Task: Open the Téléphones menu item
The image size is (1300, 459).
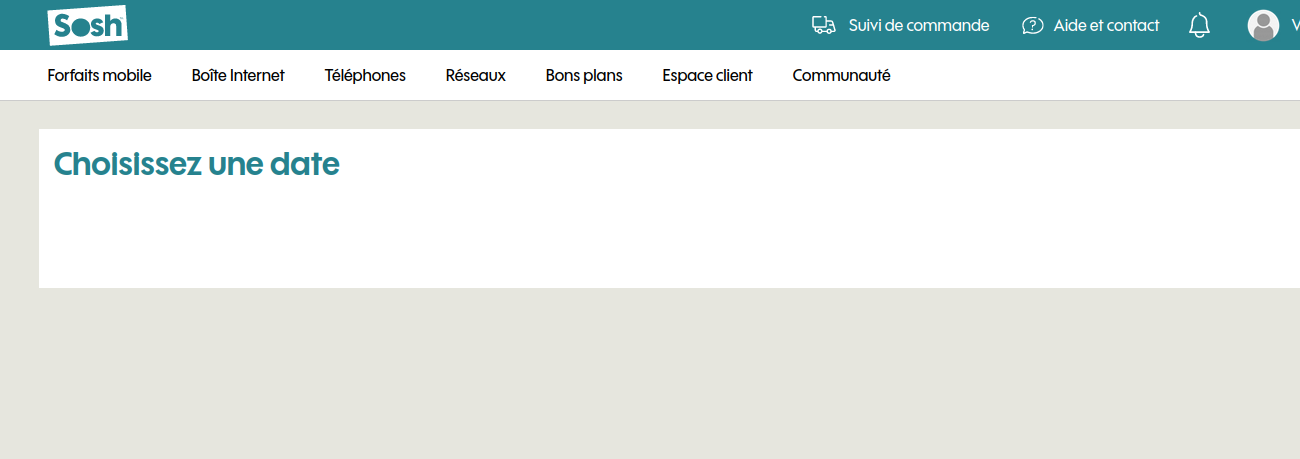Action: 365,75
